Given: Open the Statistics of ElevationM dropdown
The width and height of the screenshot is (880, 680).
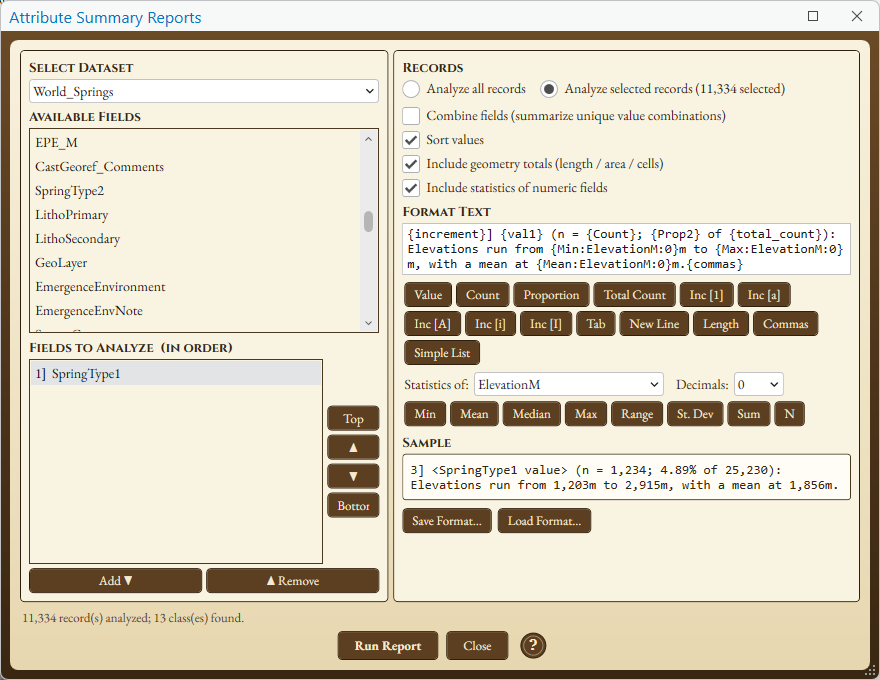Looking at the screenshot, I should tap(569, 385).
